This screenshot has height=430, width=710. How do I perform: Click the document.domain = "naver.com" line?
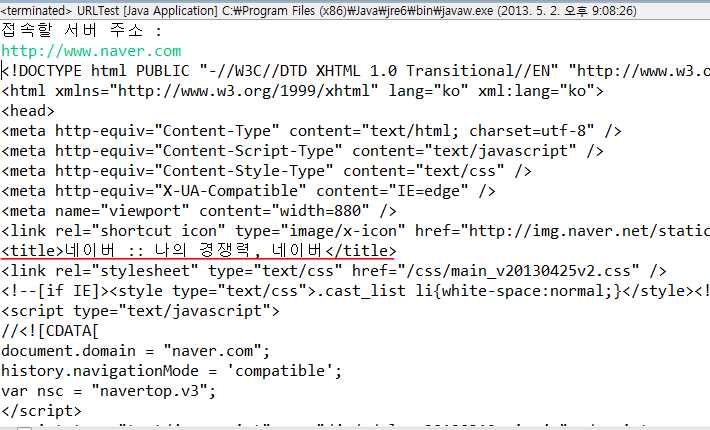pyautogui.click(x=136, y=351)
